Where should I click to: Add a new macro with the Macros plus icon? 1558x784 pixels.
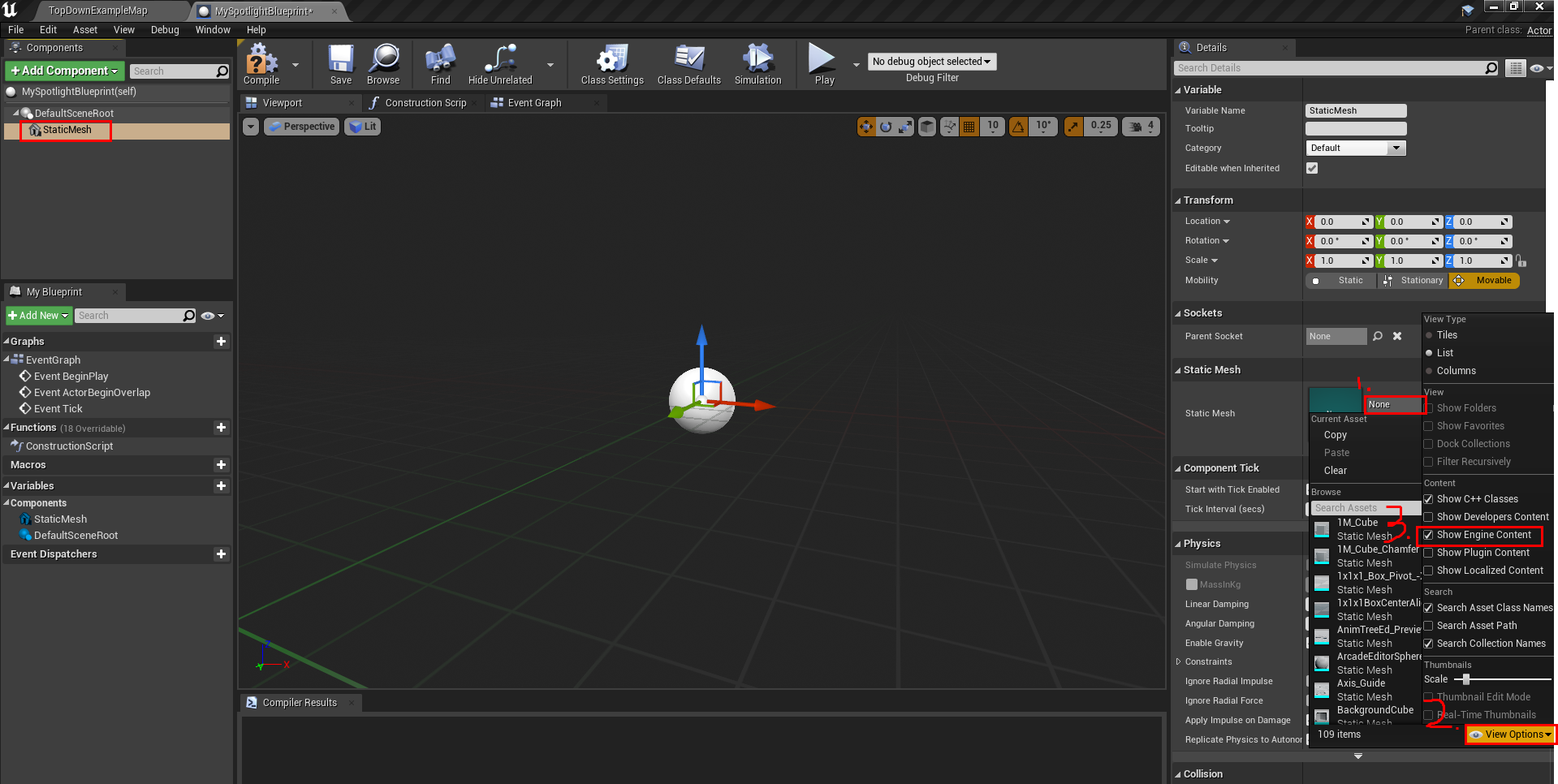[x=221, y=465]
